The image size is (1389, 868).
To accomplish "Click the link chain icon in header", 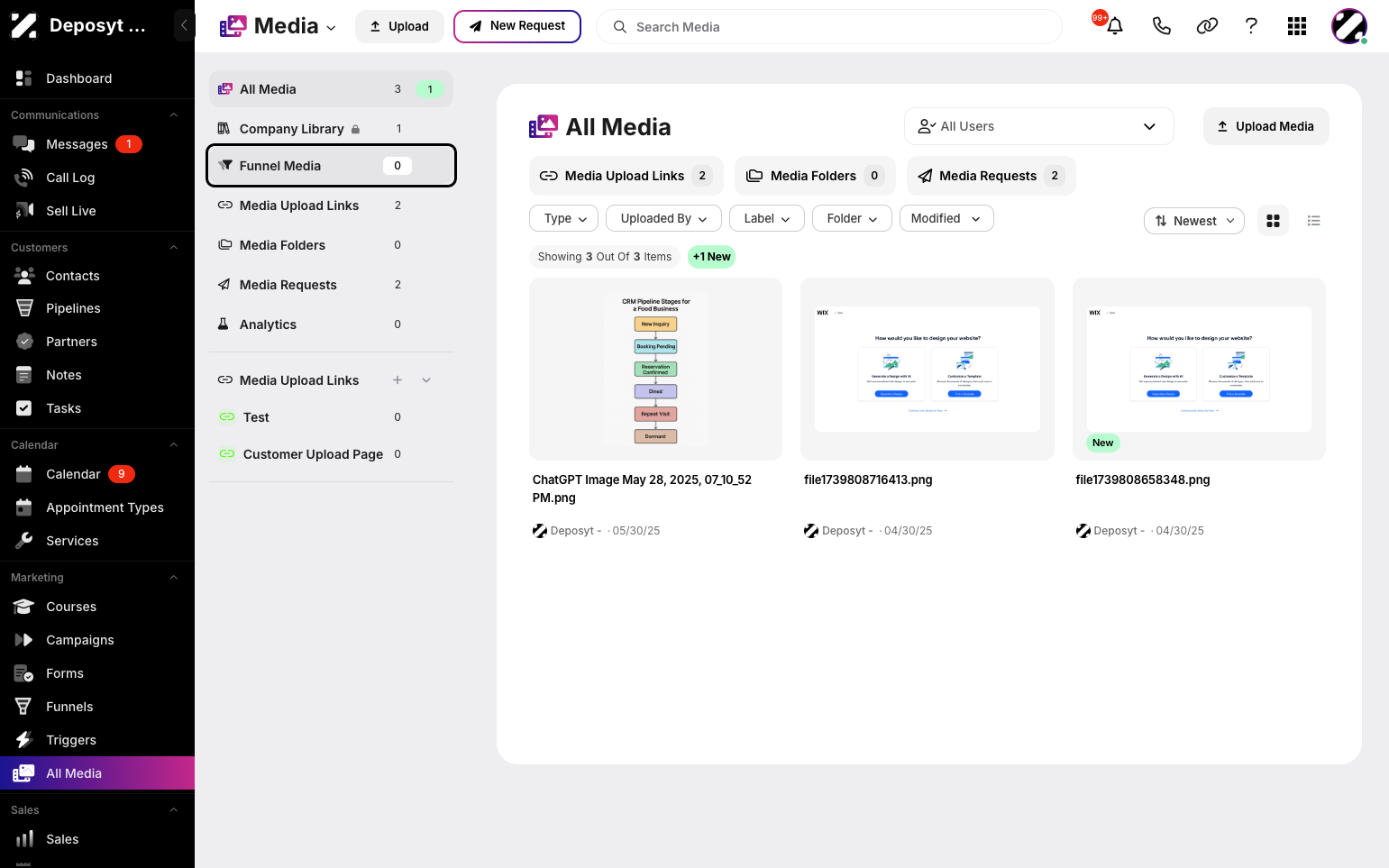I will (1207, 26).
